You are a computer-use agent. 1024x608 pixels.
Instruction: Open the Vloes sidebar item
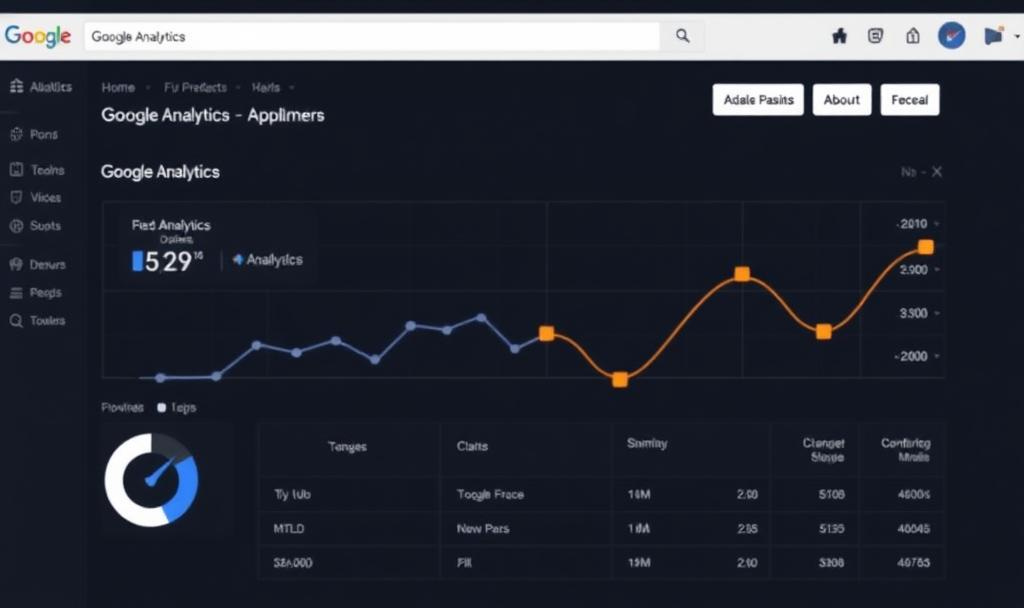(x=46, y=197)
